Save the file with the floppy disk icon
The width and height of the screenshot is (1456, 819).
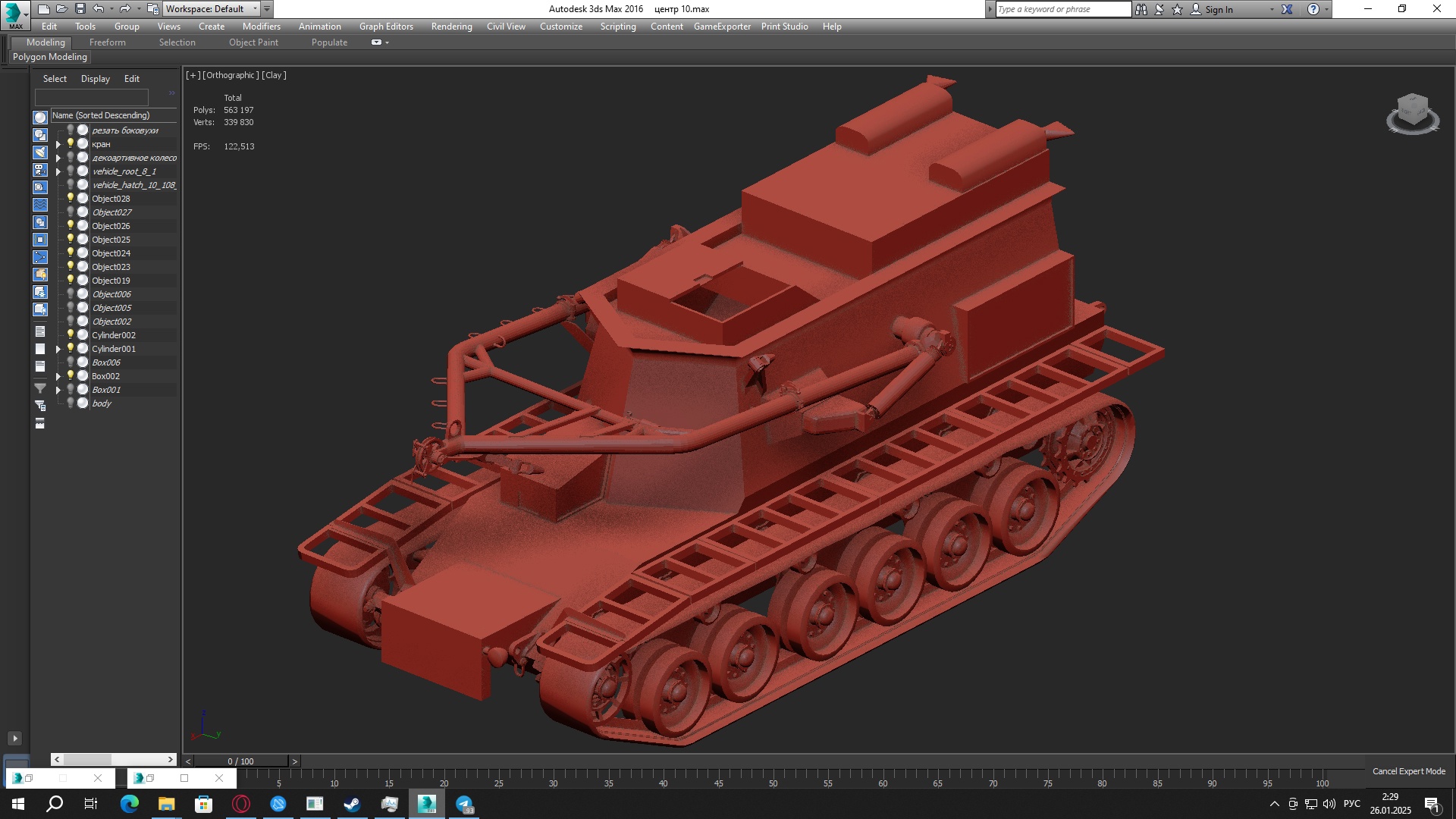click(80, 9)
